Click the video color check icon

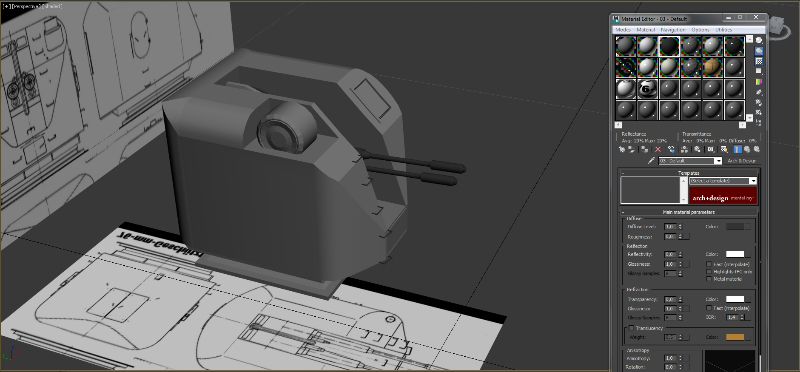pyautogui.click(x=759, y=82)
